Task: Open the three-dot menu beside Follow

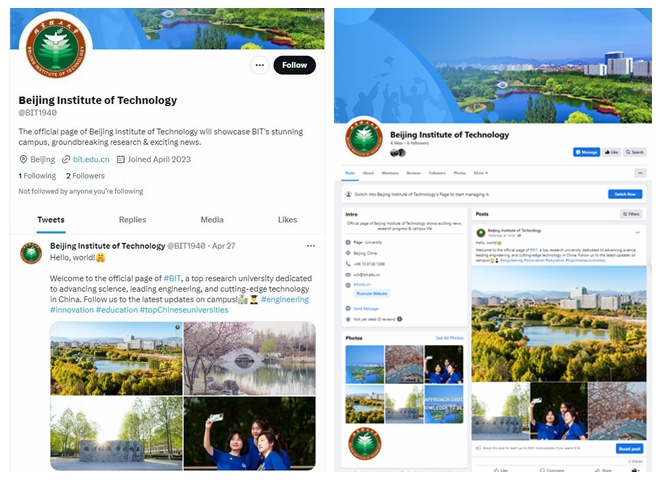Action: click(260, 65)
